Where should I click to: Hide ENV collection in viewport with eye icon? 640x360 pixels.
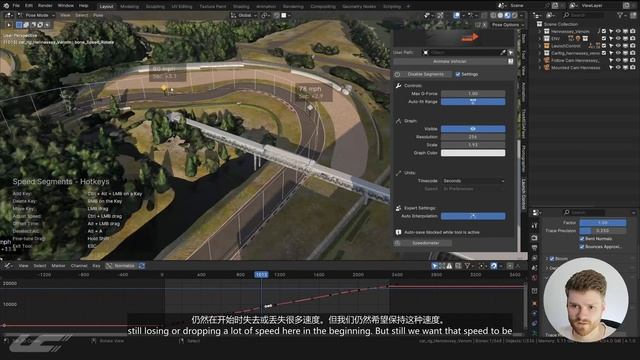618,39
